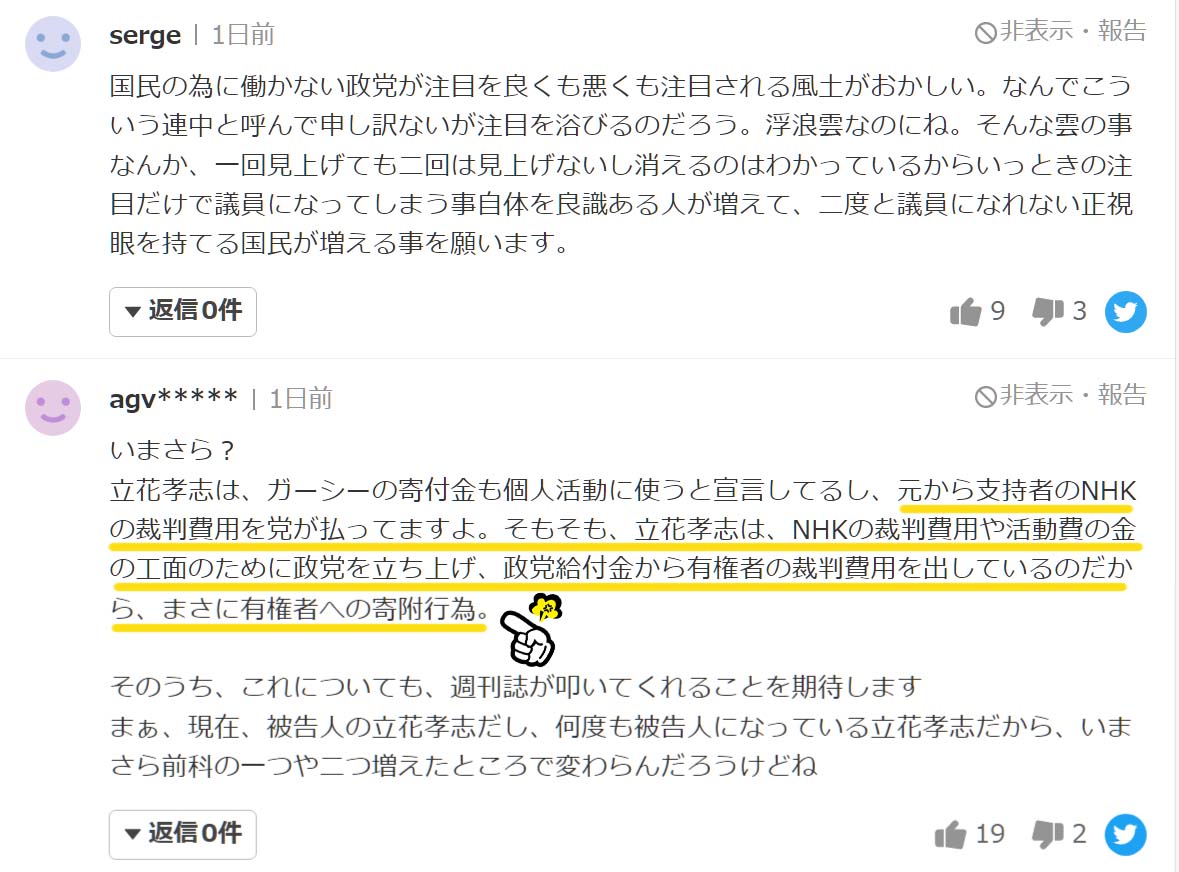Screen dimensions: 1179x872
Task: Dislike agv***** comment with thumbs down
Action: pos(1047,834)
